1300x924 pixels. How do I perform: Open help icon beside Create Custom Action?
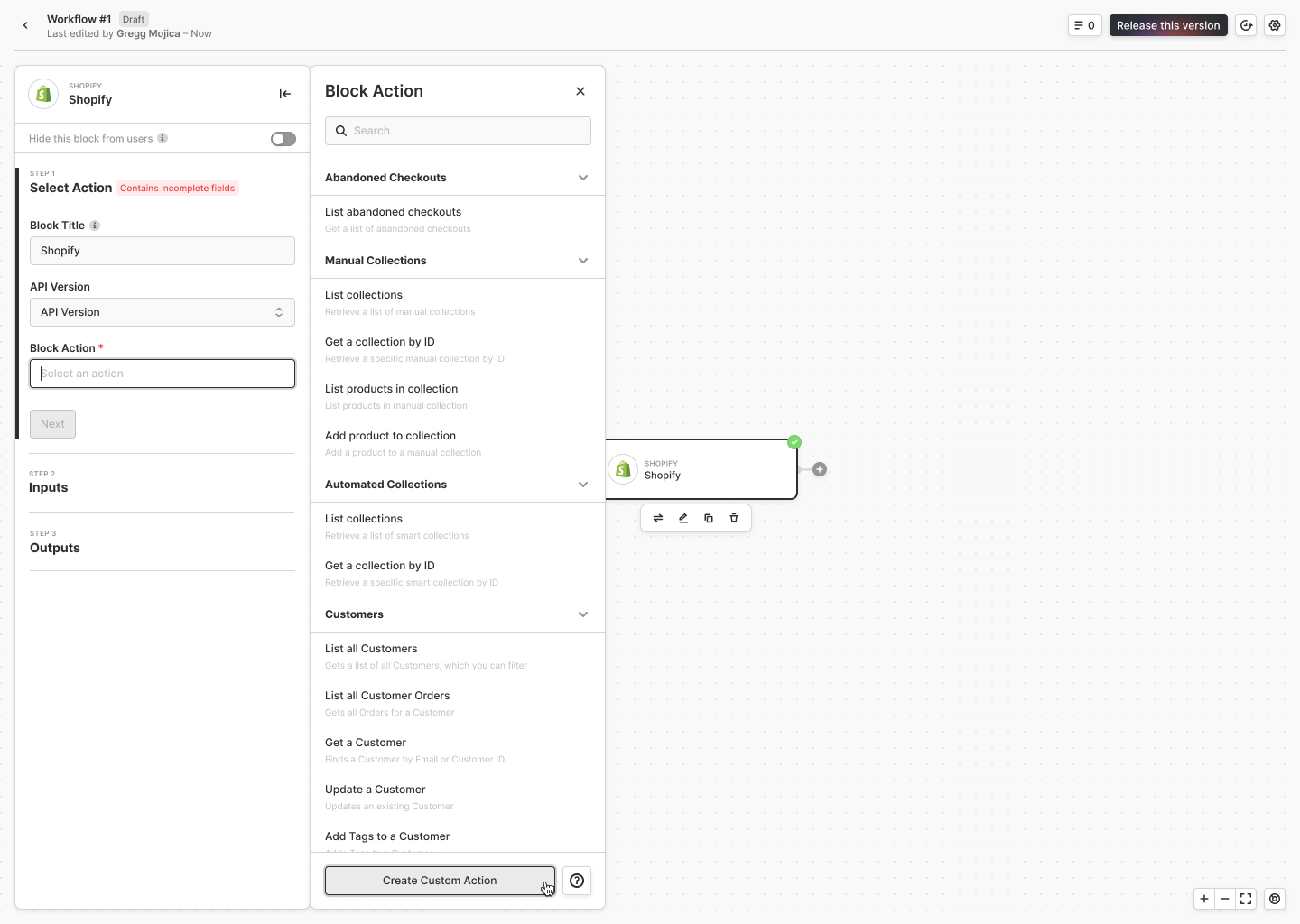tap(577, 881)
